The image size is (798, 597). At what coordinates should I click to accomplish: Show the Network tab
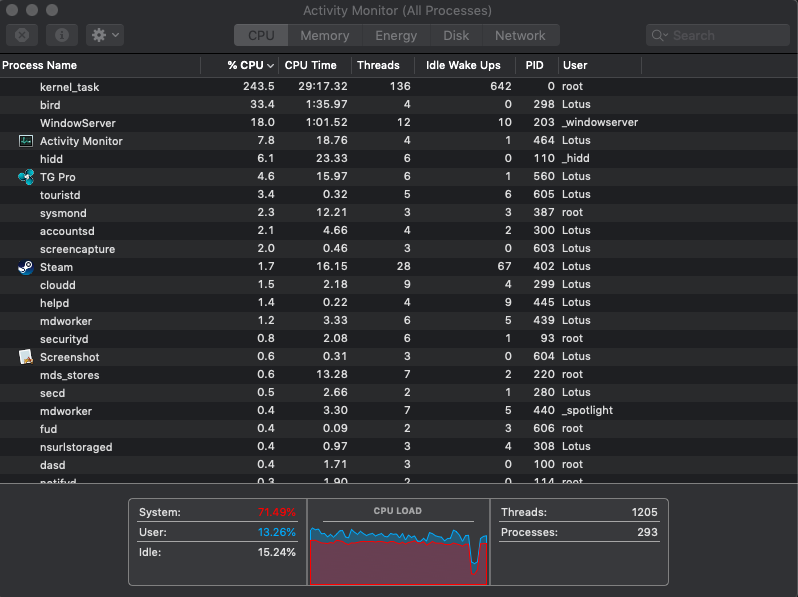coord(520,35)
